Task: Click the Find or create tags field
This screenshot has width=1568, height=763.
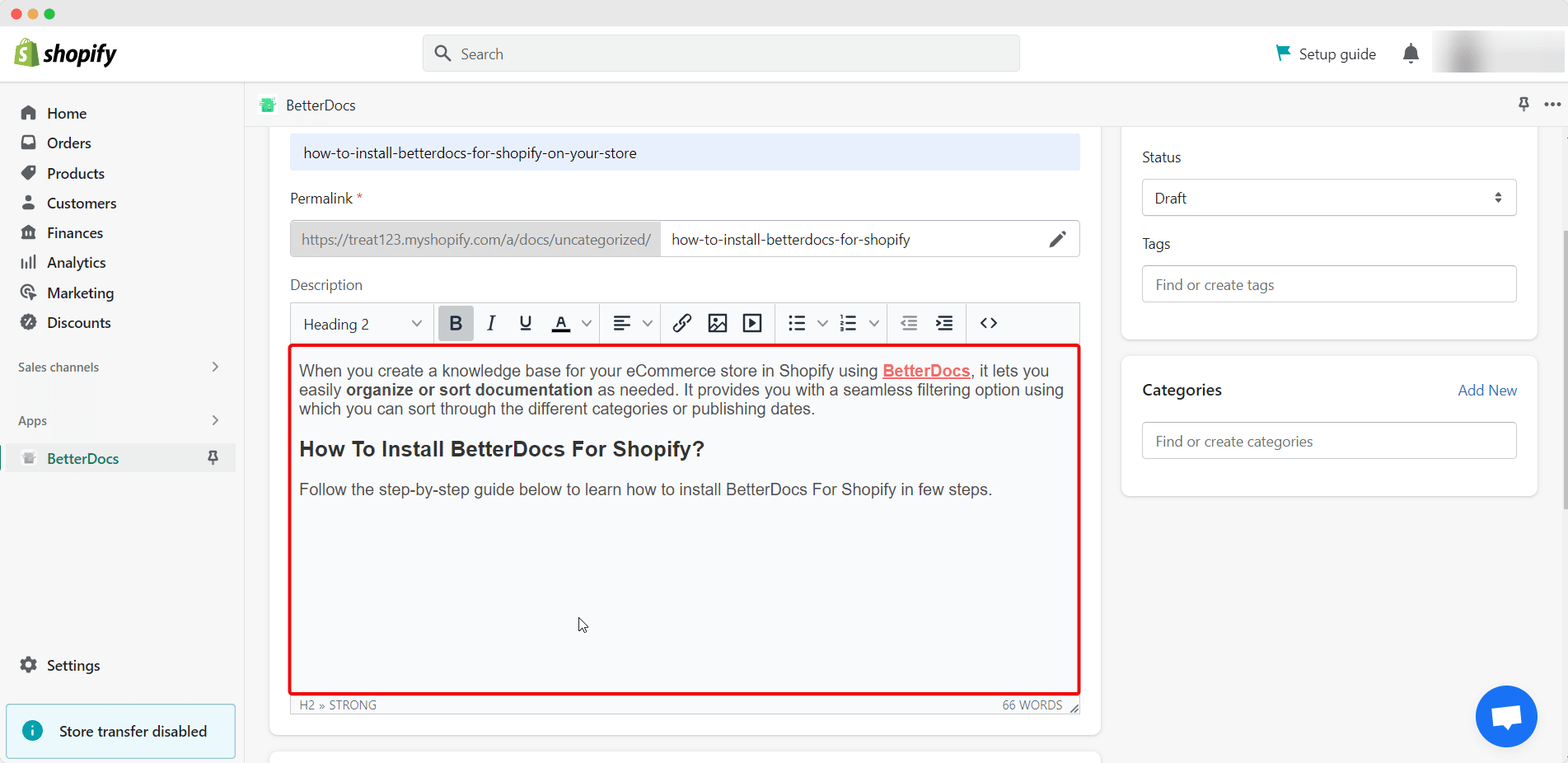Action: [x=1329, y=284]
